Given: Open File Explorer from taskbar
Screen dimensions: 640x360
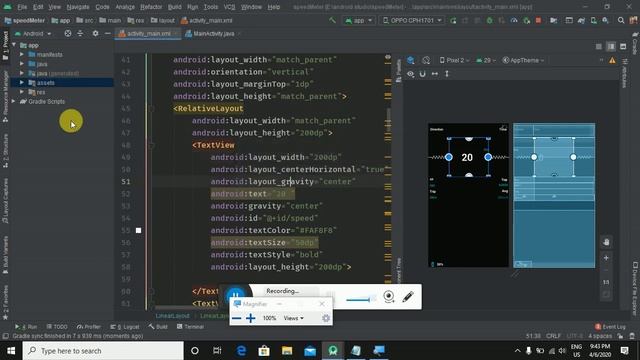Looking at the screenshot, I should tap(287, 351).
